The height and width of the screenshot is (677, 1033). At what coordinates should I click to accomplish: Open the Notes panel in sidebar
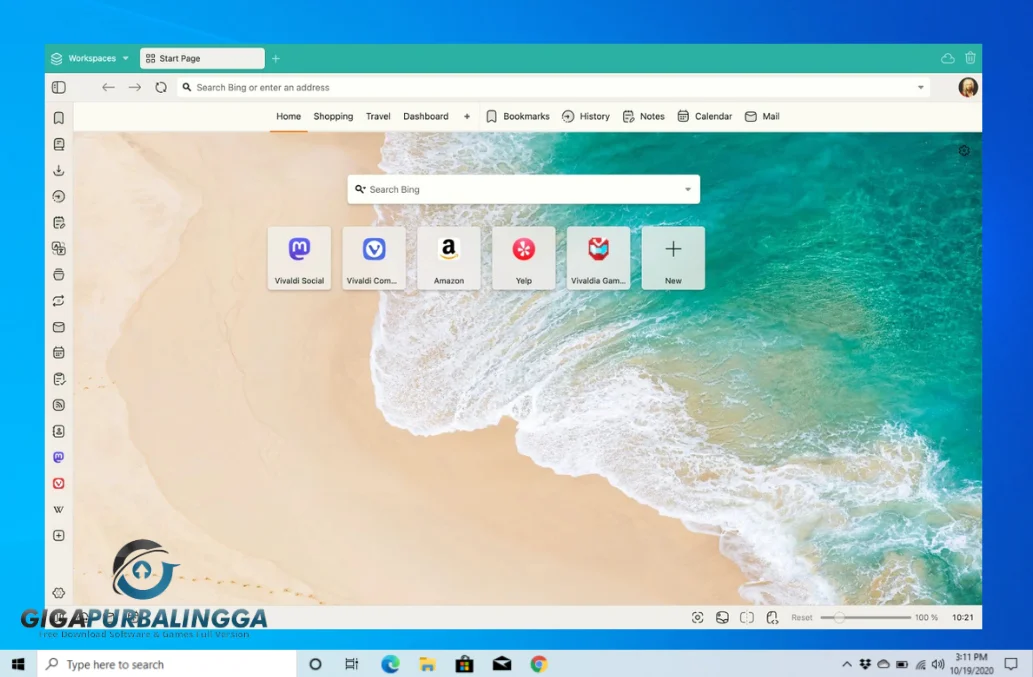[x=58, y=222]
